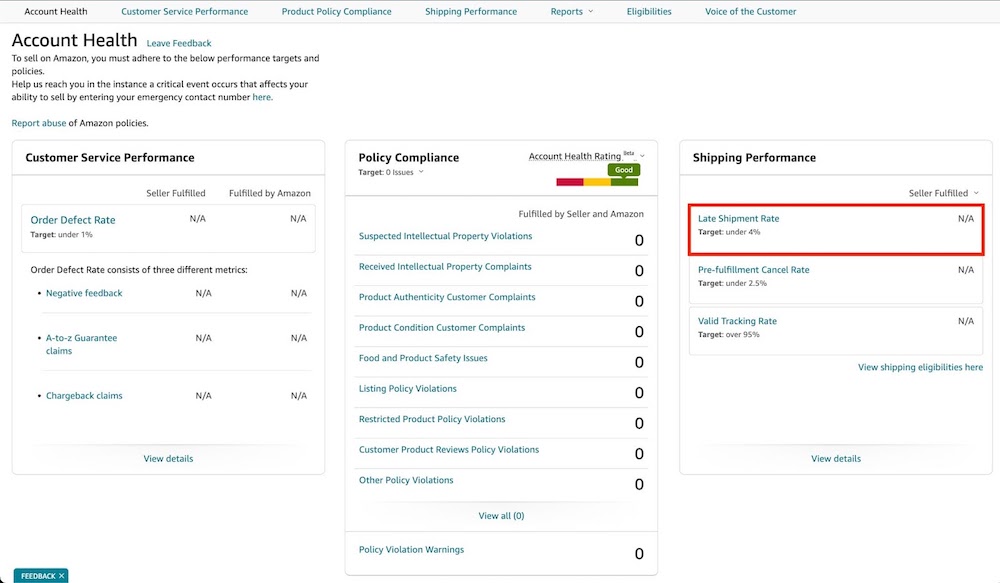
Task: Open Product Condition Customer Complaints
Action: pyautogui.click(x=441, y=328)
